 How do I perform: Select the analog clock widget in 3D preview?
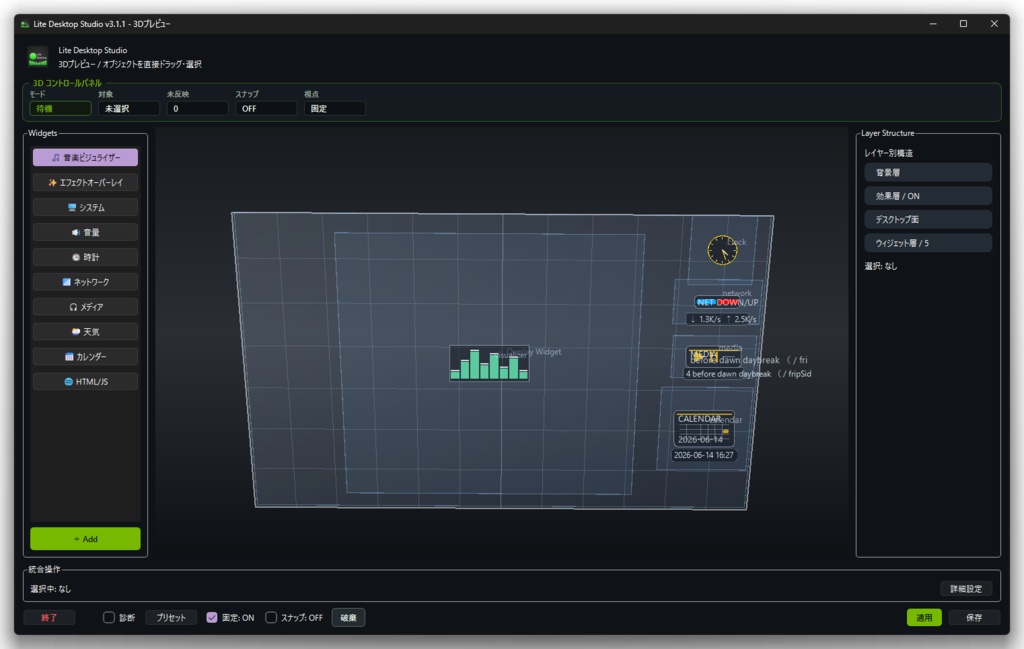(x=722, y=250)
